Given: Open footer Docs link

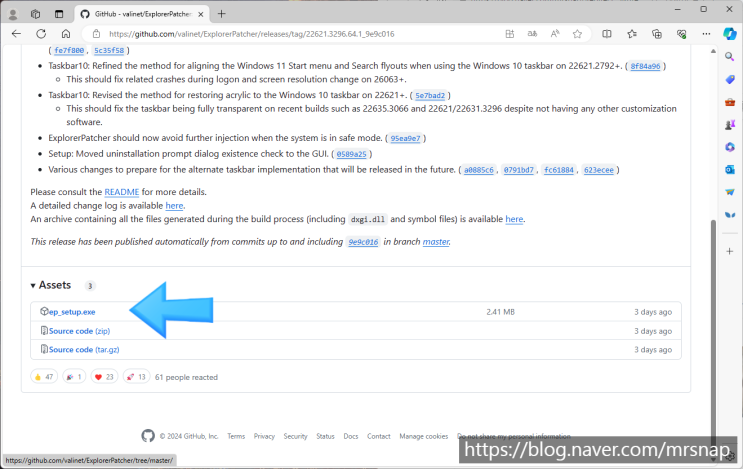Looking at the screenshot, I should (x=351, y=436).
